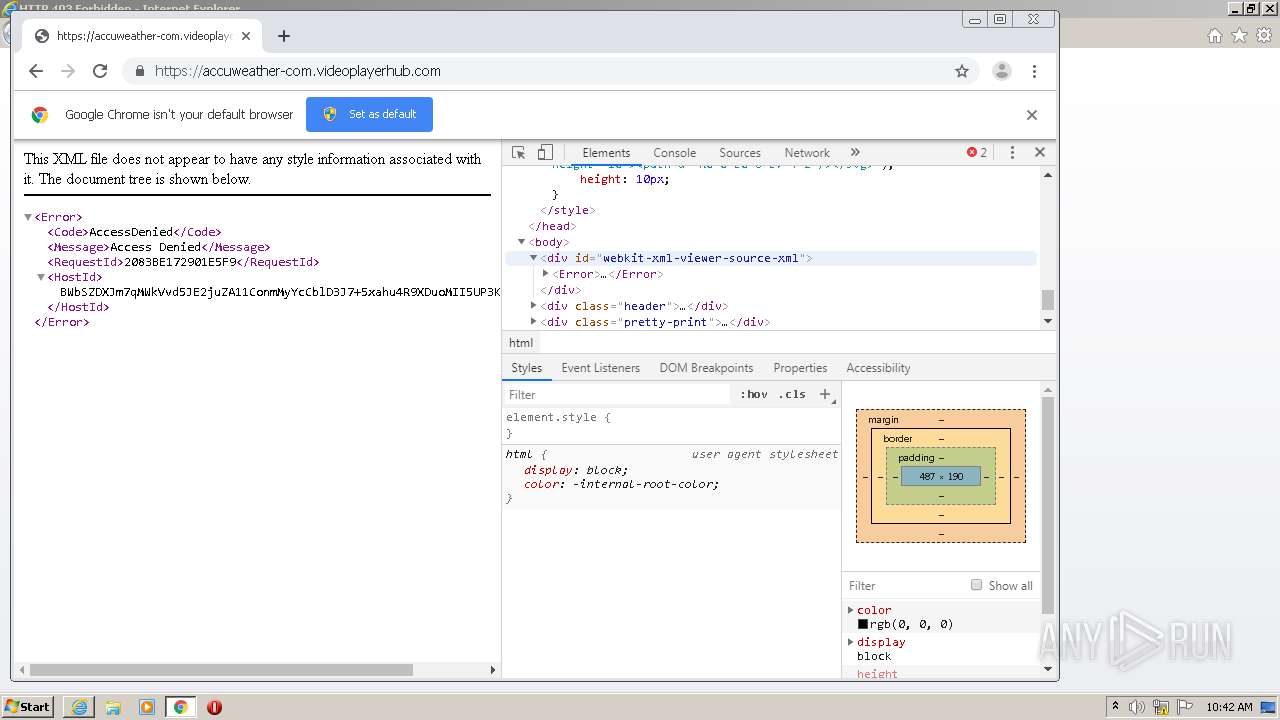Viewport: 1280px width, 720px height.
Task: Click the Styles filter input
Action: coord(618,395)
